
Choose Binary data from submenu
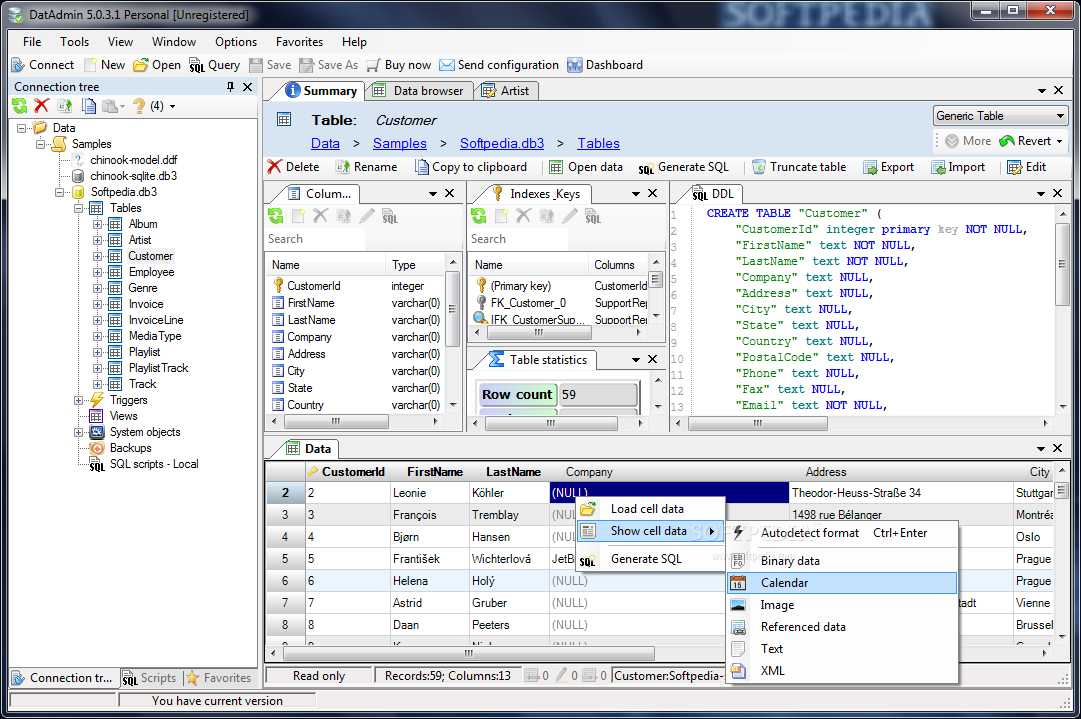point(842,560)
